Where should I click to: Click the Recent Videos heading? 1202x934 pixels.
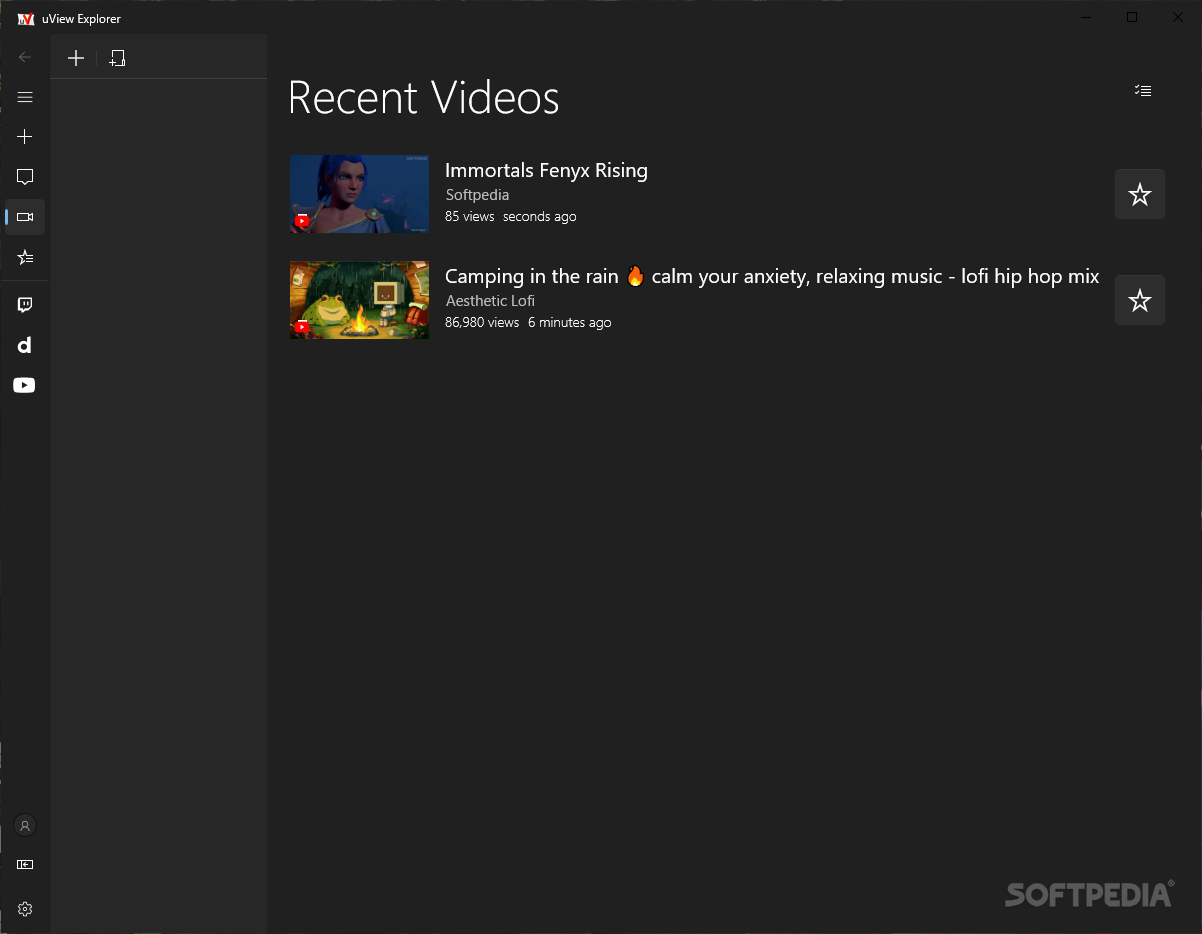click(424, 98)
